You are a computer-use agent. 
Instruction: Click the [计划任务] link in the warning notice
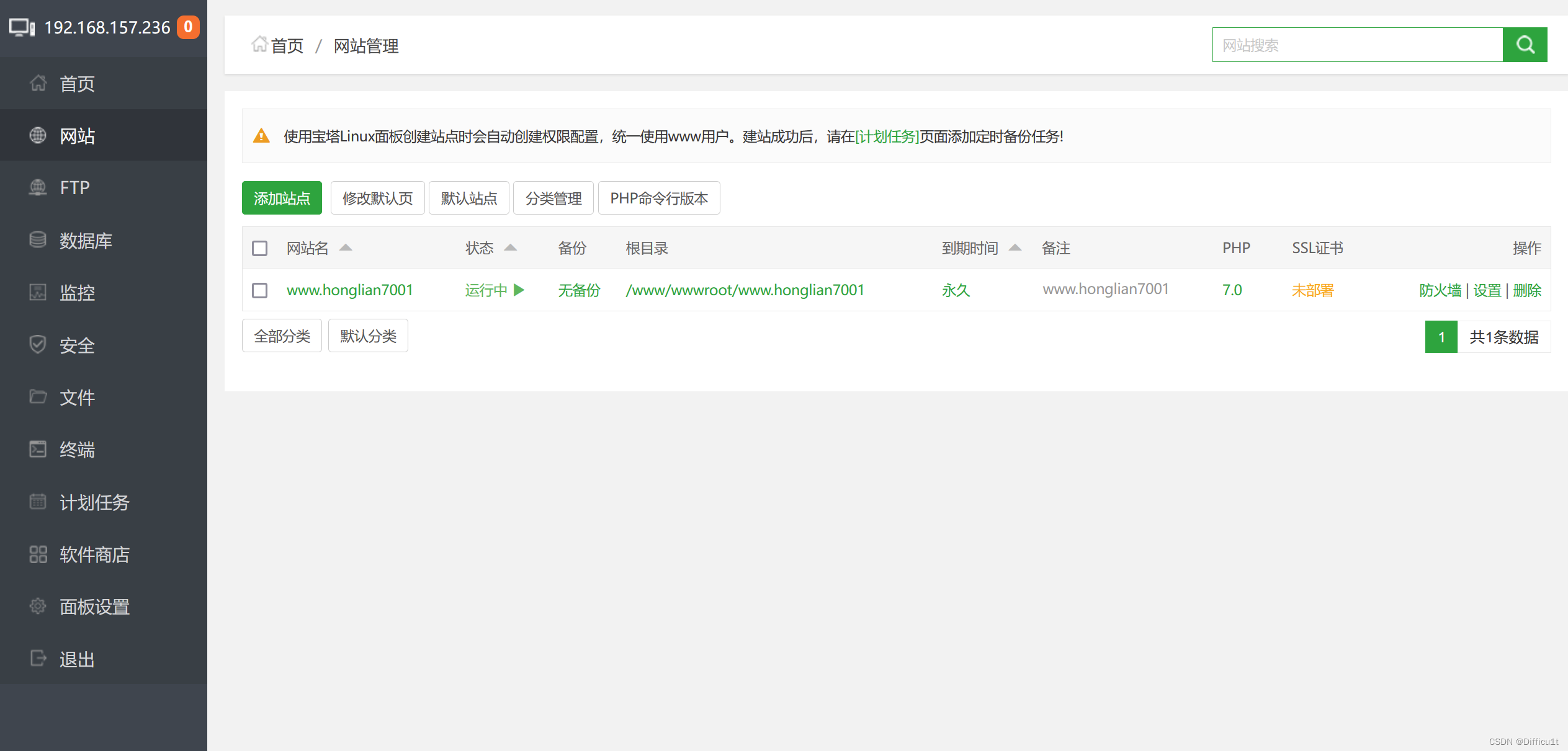pos(887,136)
